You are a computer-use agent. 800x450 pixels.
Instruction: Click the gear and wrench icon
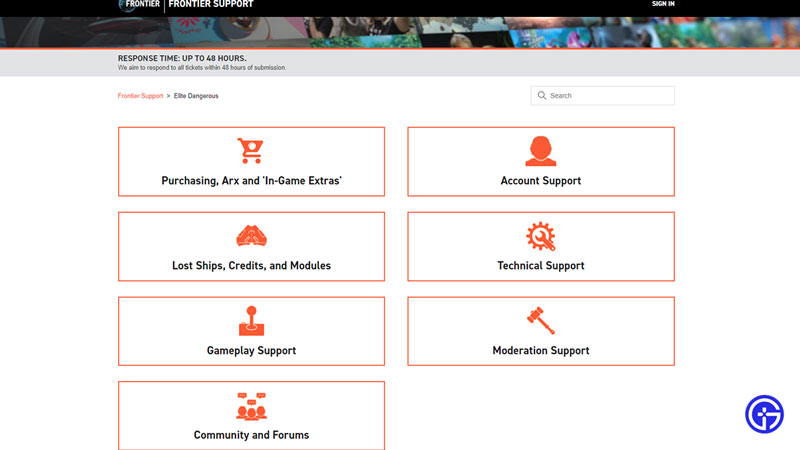pos(540,236)
